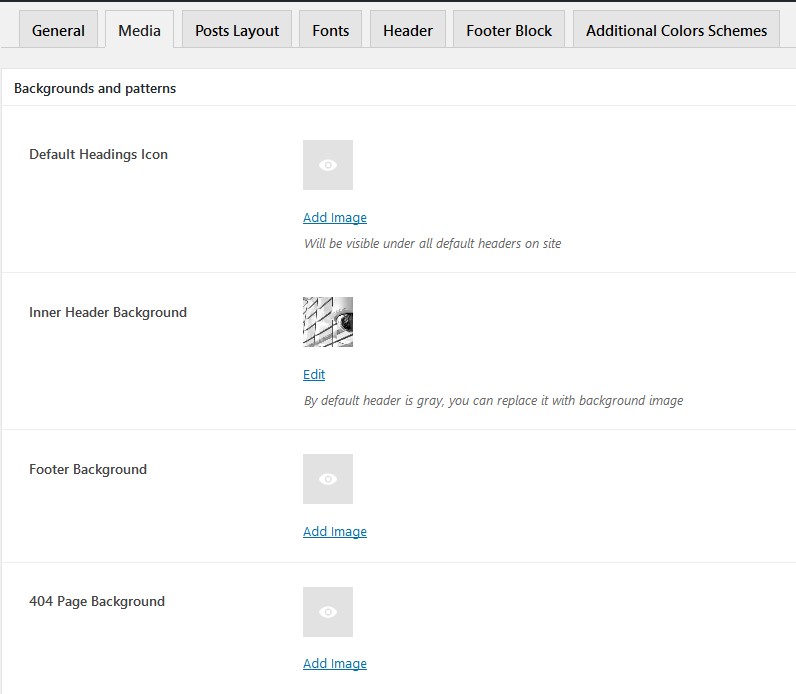Click the Backgrounds and patterns heading

tap(95, 88)
